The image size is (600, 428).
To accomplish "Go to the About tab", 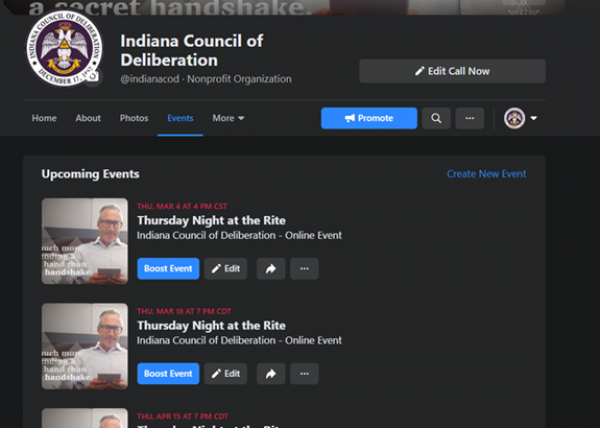I will pos(88,118).
